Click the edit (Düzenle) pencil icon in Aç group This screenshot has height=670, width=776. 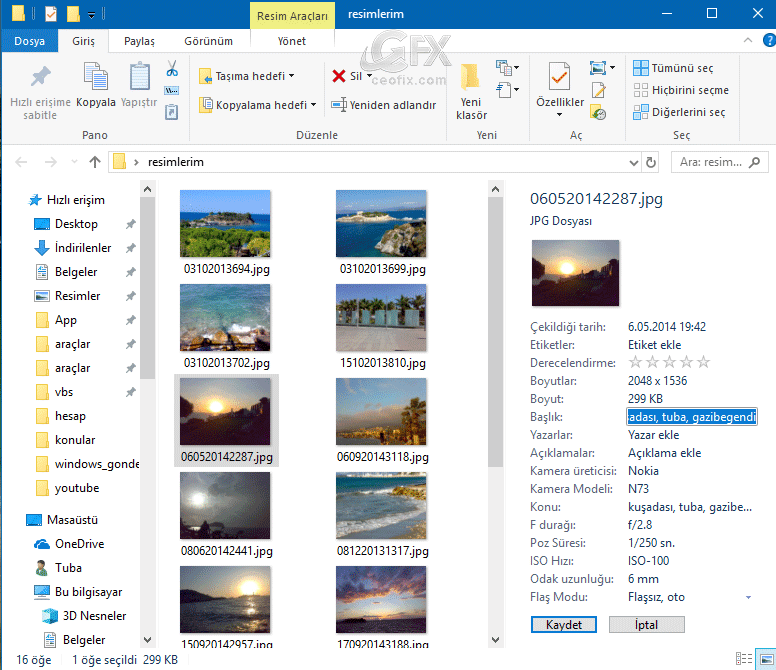coord(598,90)
